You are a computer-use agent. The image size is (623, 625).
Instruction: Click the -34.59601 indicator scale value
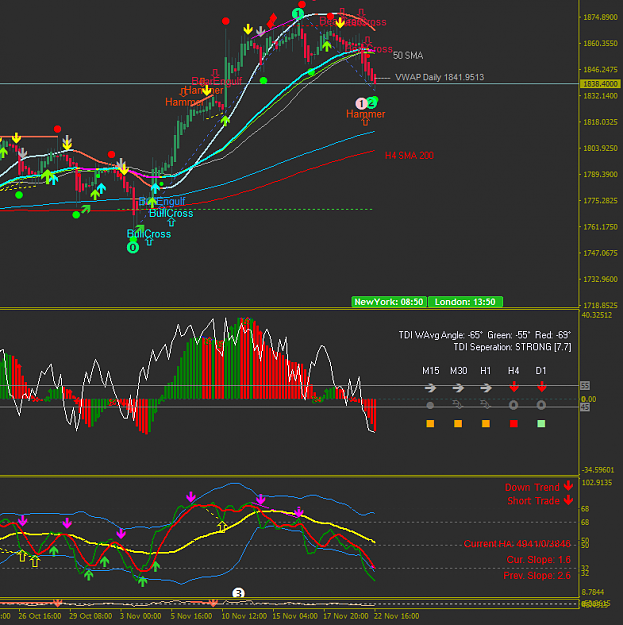click(598, 470)
